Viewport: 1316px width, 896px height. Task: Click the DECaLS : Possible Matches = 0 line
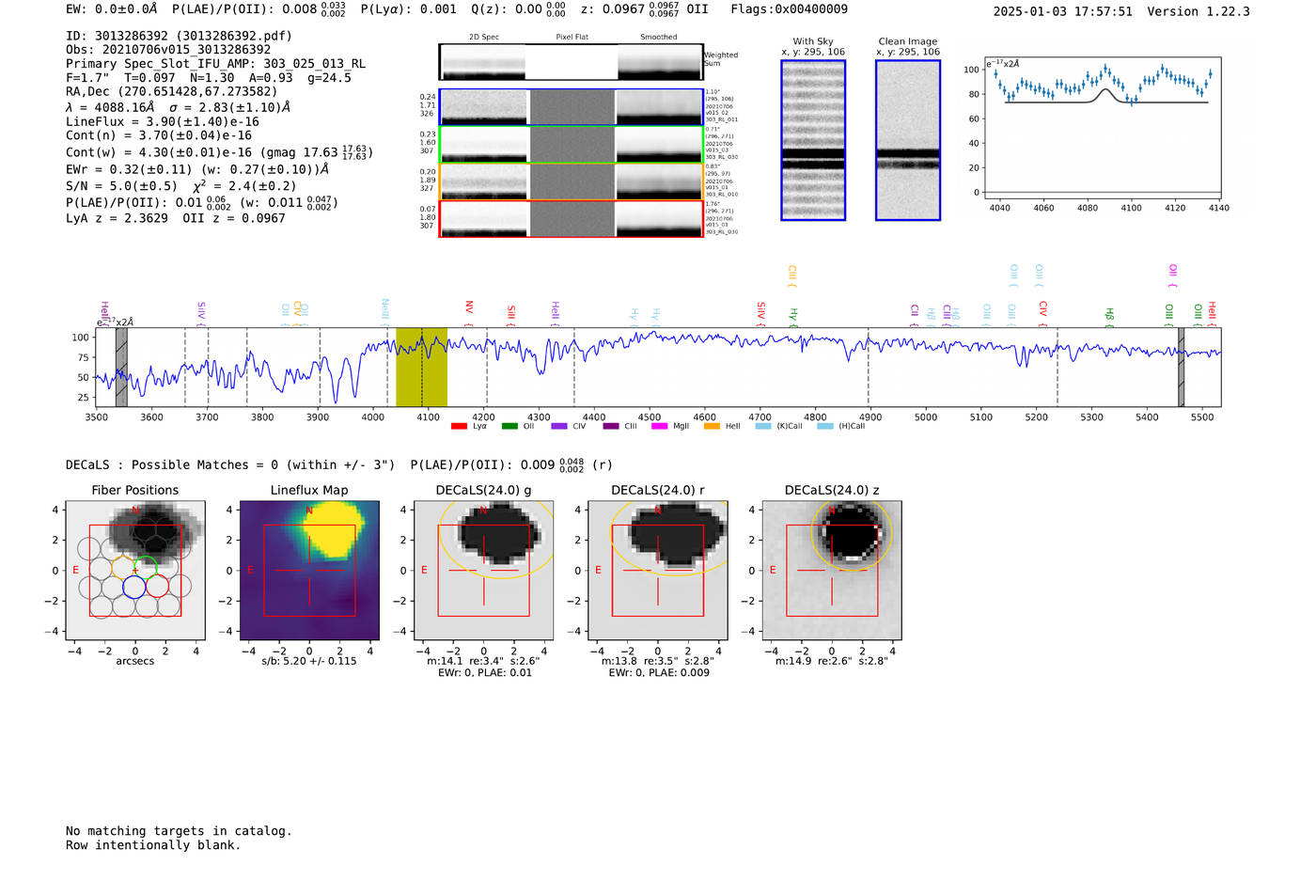230,464
